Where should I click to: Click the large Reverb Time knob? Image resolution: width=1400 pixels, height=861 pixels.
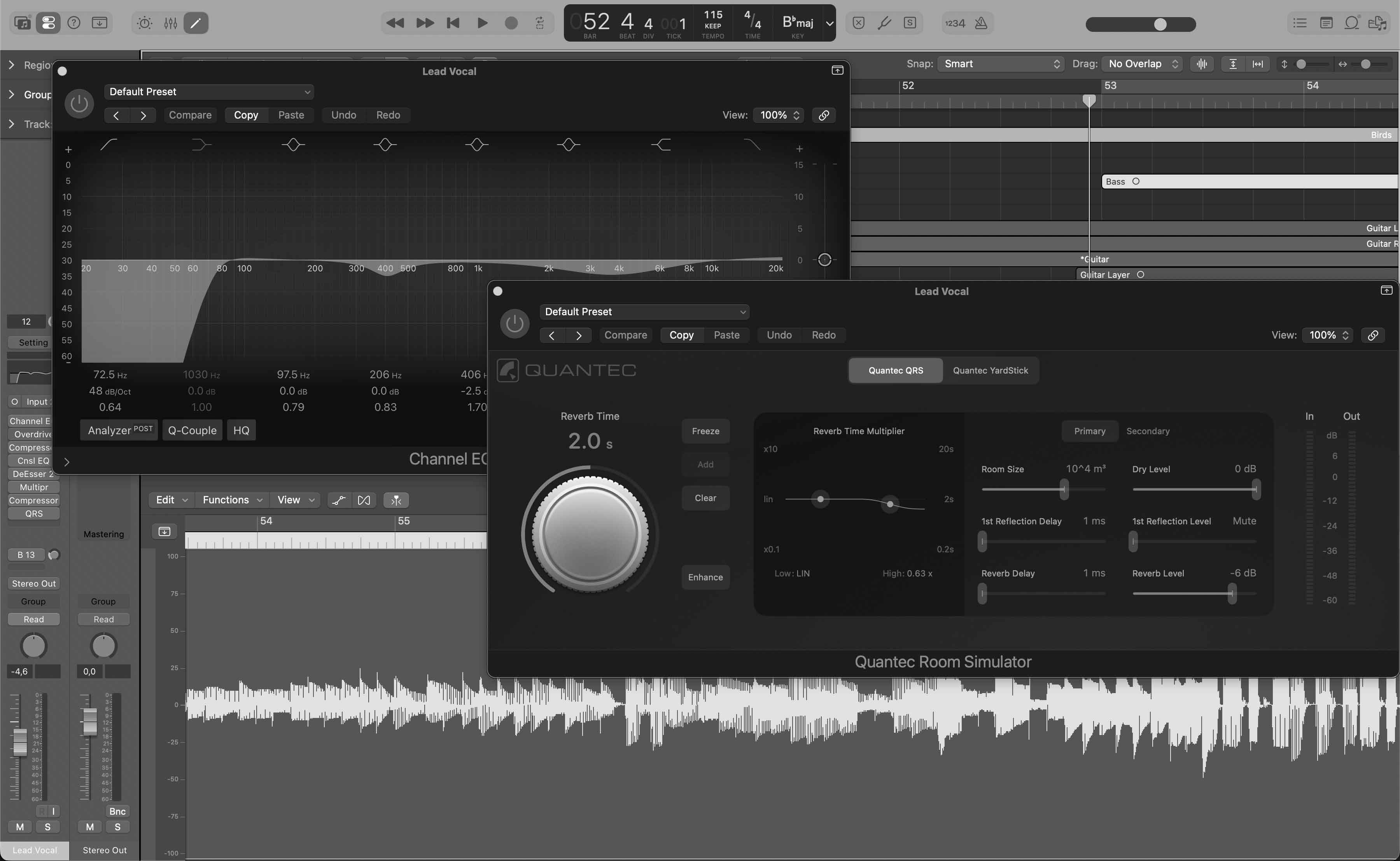click(x=590, y=534)
